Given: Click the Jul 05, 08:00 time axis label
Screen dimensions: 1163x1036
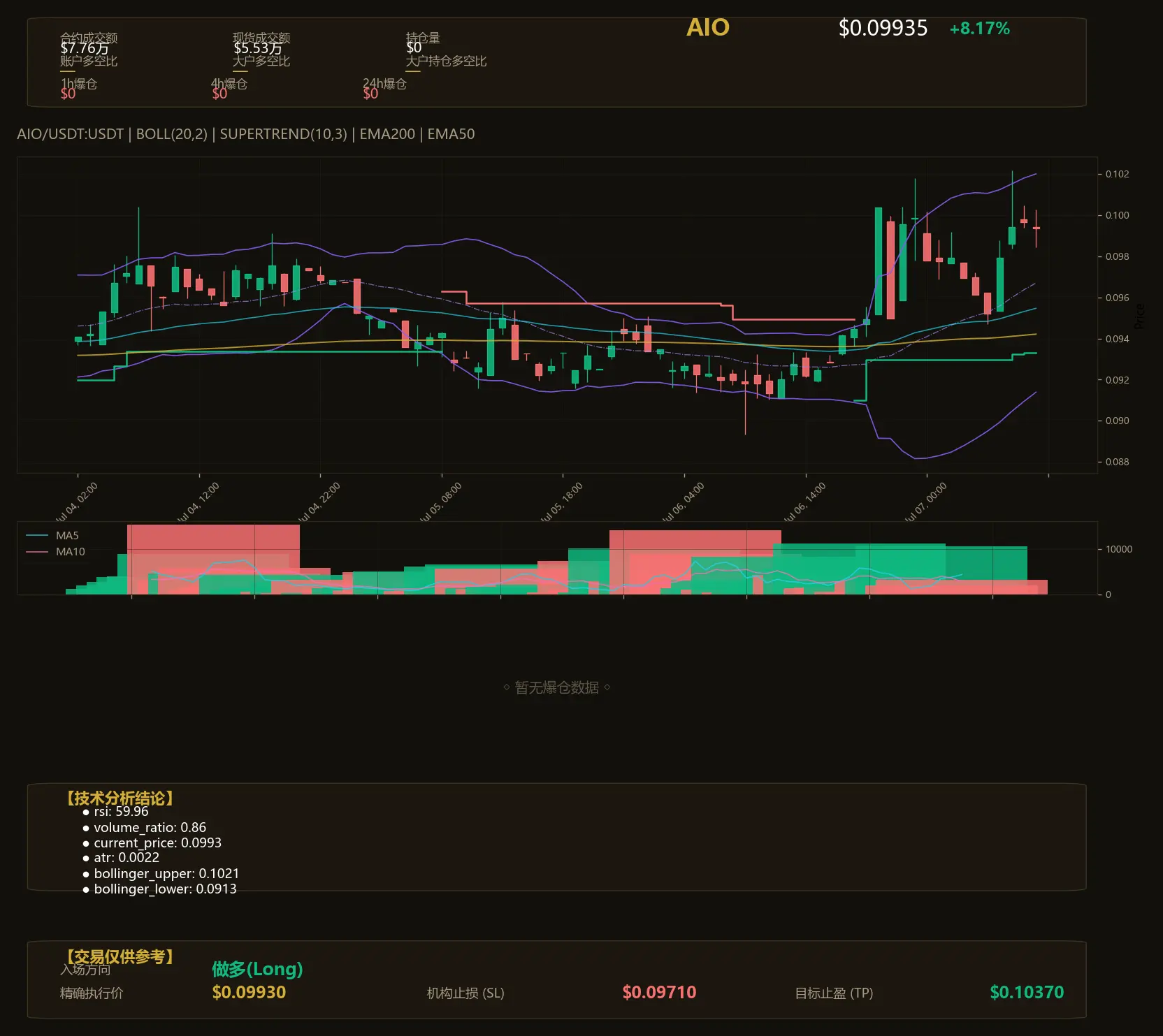Looking at the screenshot, I should tap(440, 502).
